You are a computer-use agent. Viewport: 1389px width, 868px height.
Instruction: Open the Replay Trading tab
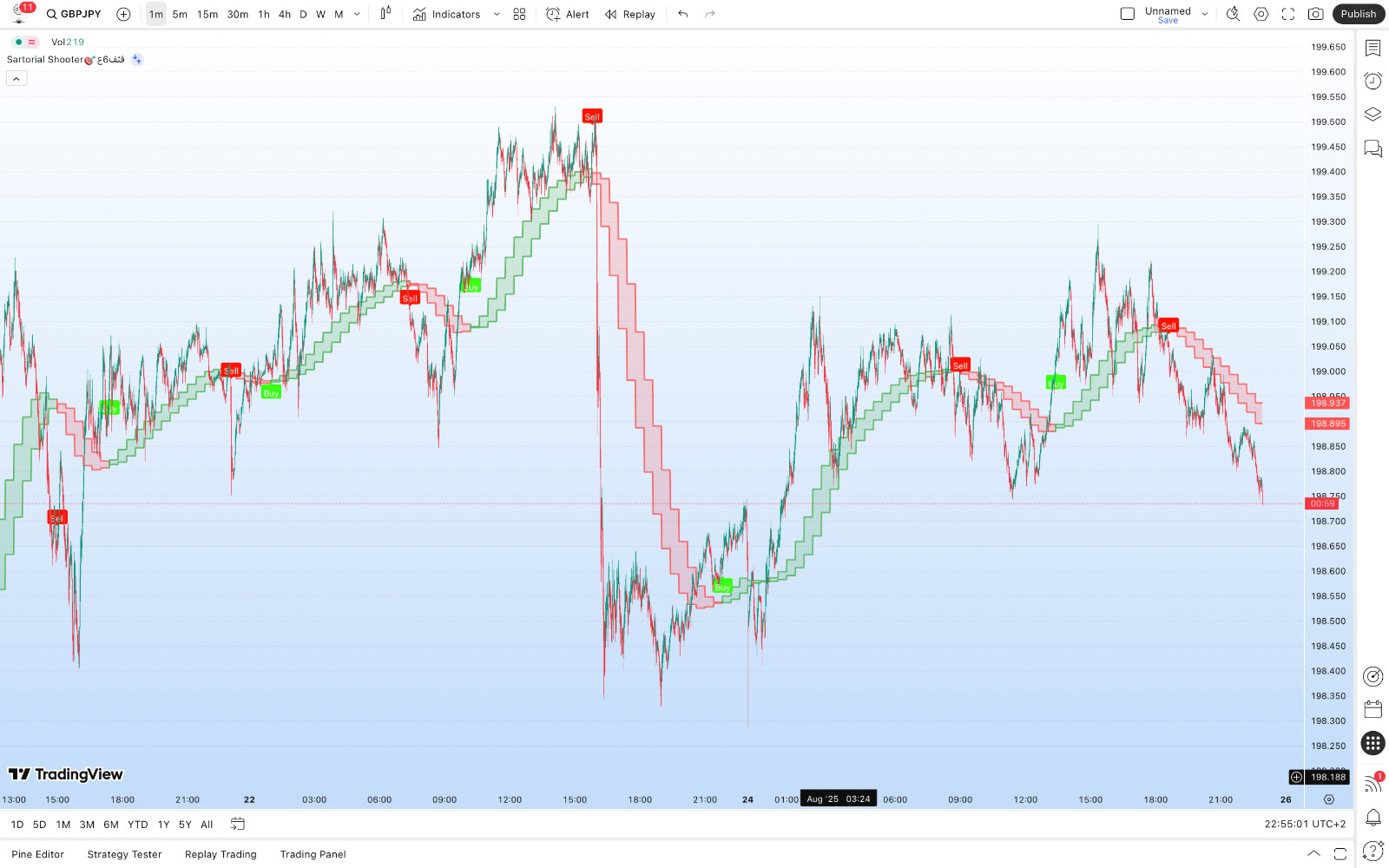tap(221, 854)
